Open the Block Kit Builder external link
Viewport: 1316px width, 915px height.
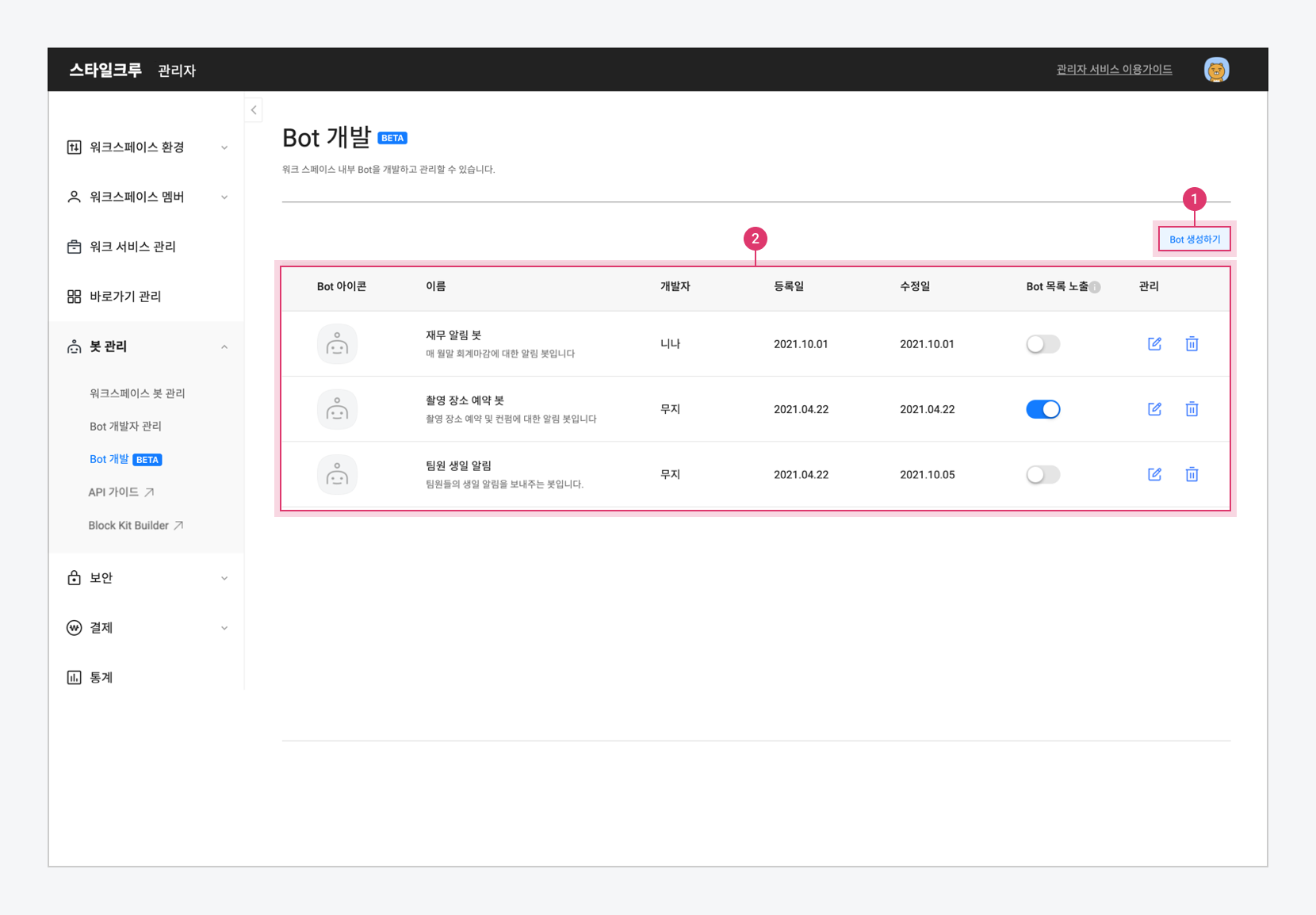pos(136,526)
